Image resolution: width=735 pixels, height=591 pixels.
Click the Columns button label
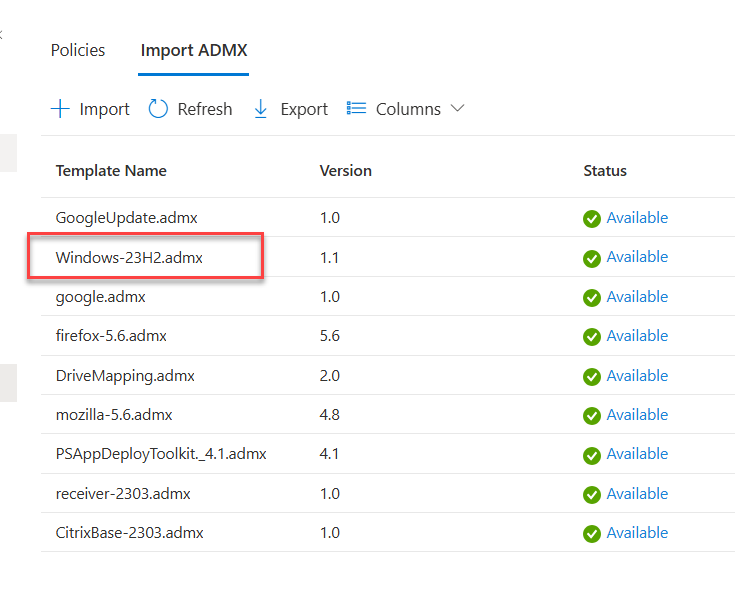click(x=408, y=109)
